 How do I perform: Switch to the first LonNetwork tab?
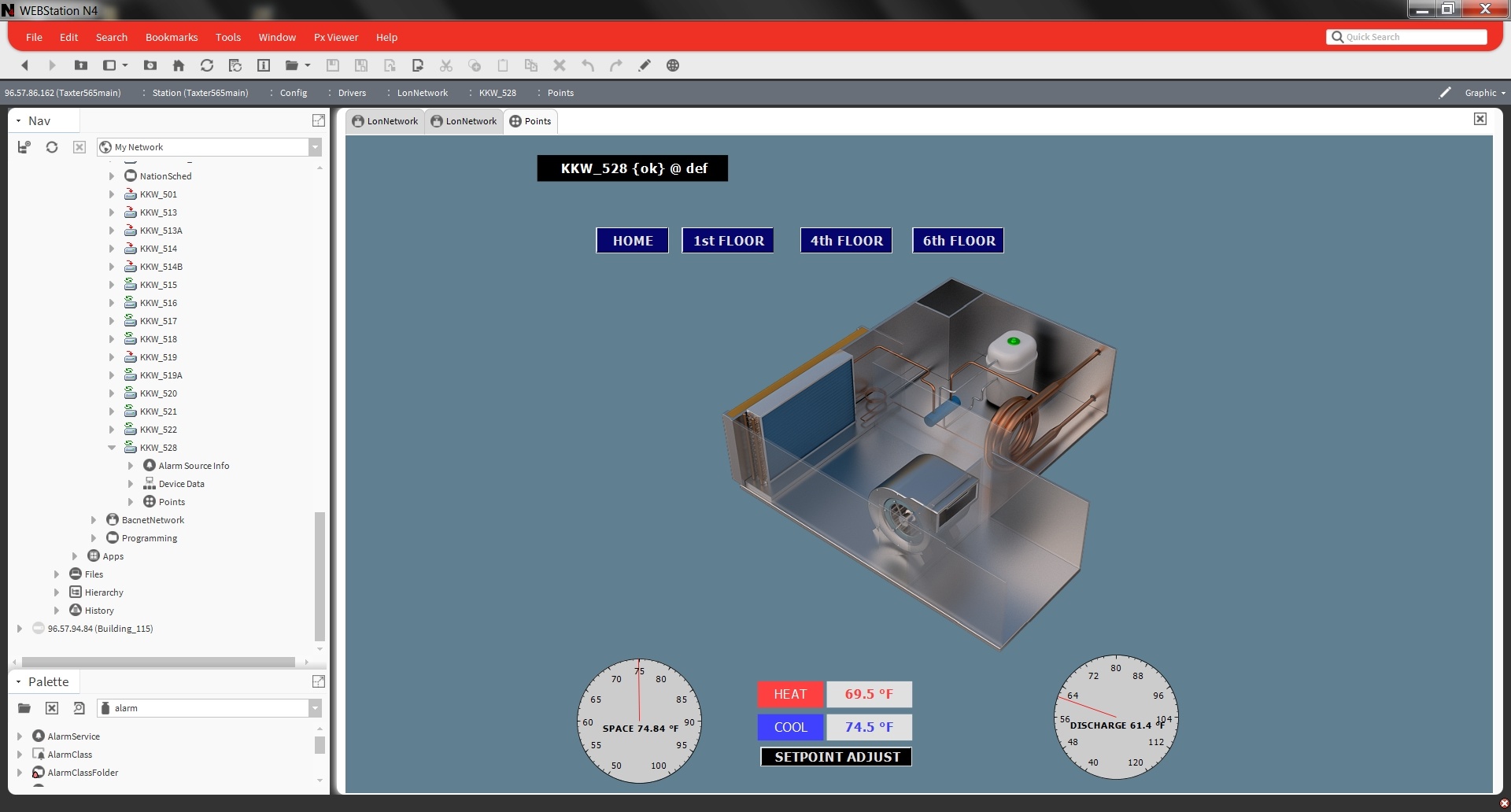386,121
